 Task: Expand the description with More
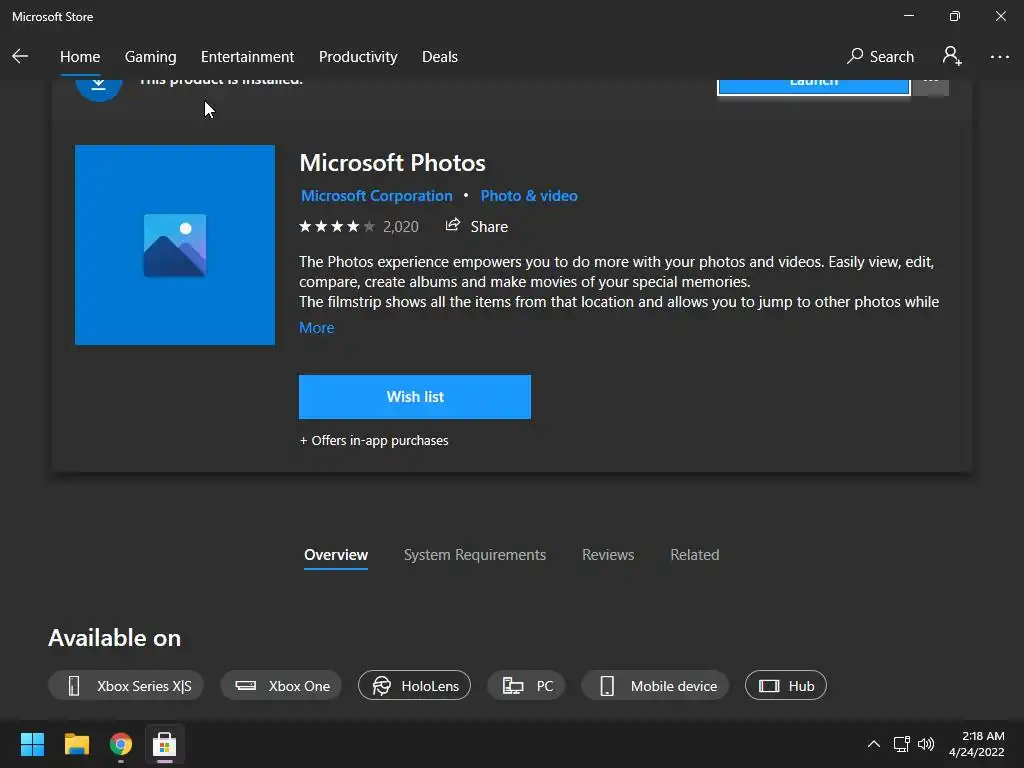point(317,328)
